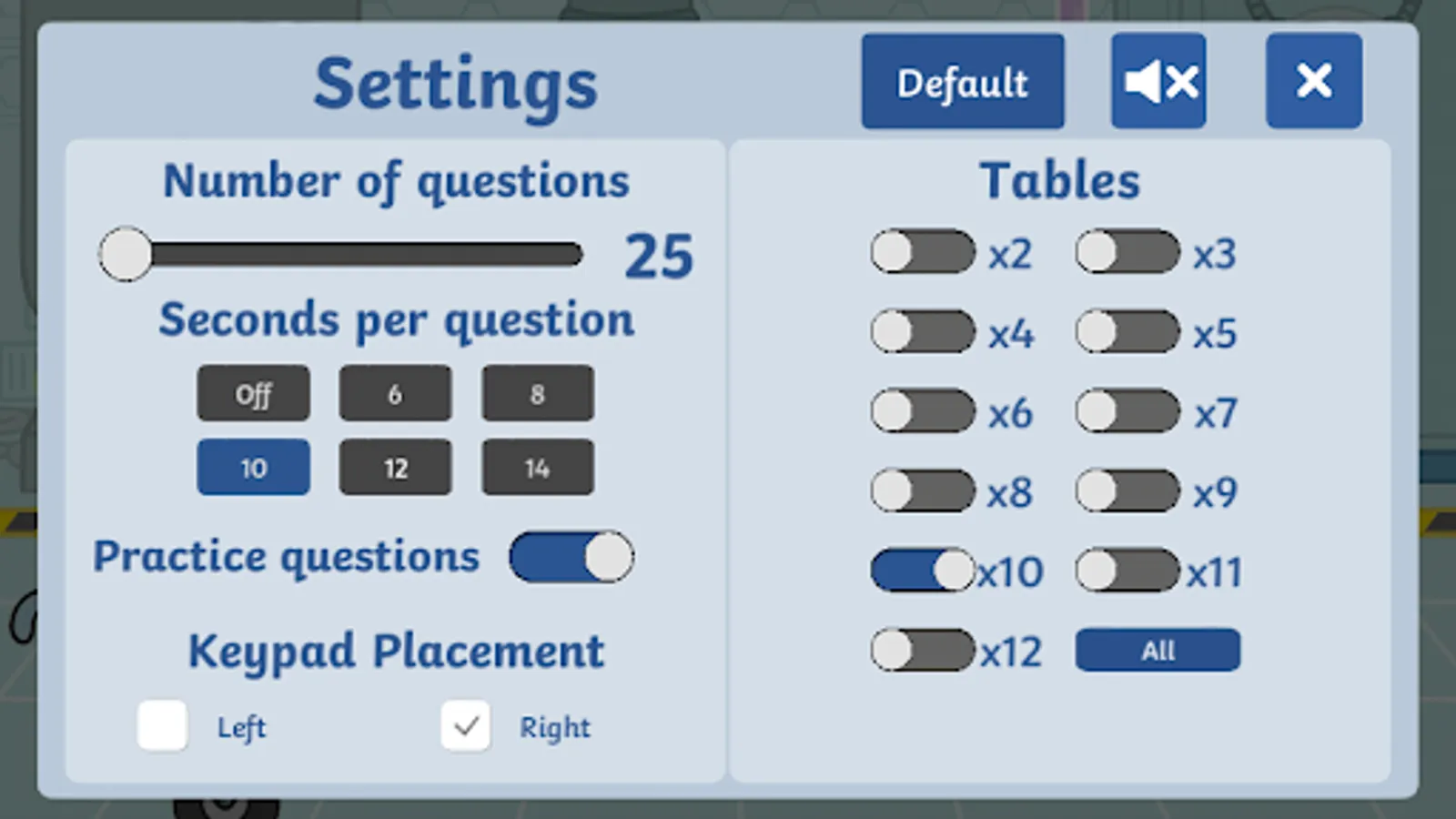1456x819 pixels.
Task: Enable the x2 times table toggle
Action: (x=923, y=252)
